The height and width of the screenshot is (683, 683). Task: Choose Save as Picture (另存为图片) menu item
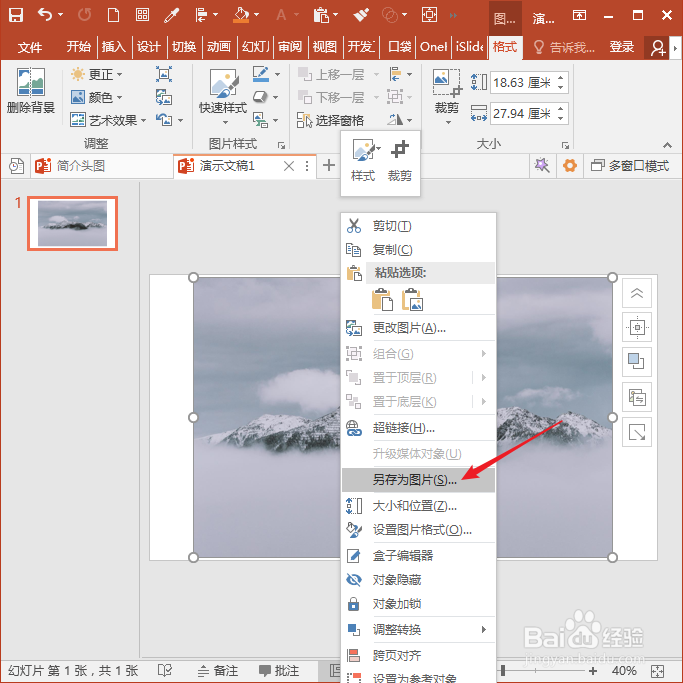point(419,480)
